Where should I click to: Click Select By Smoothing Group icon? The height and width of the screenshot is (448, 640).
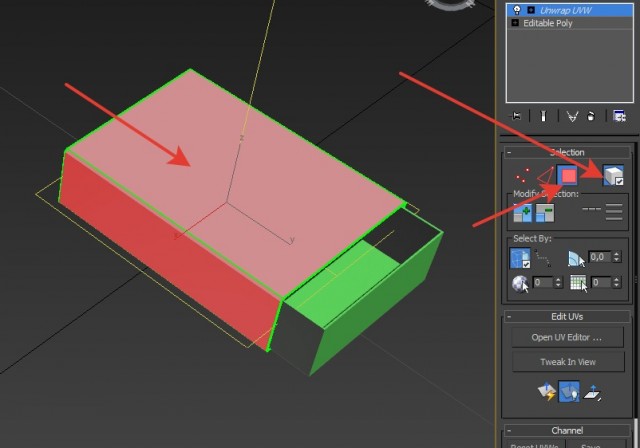[578, 283]
